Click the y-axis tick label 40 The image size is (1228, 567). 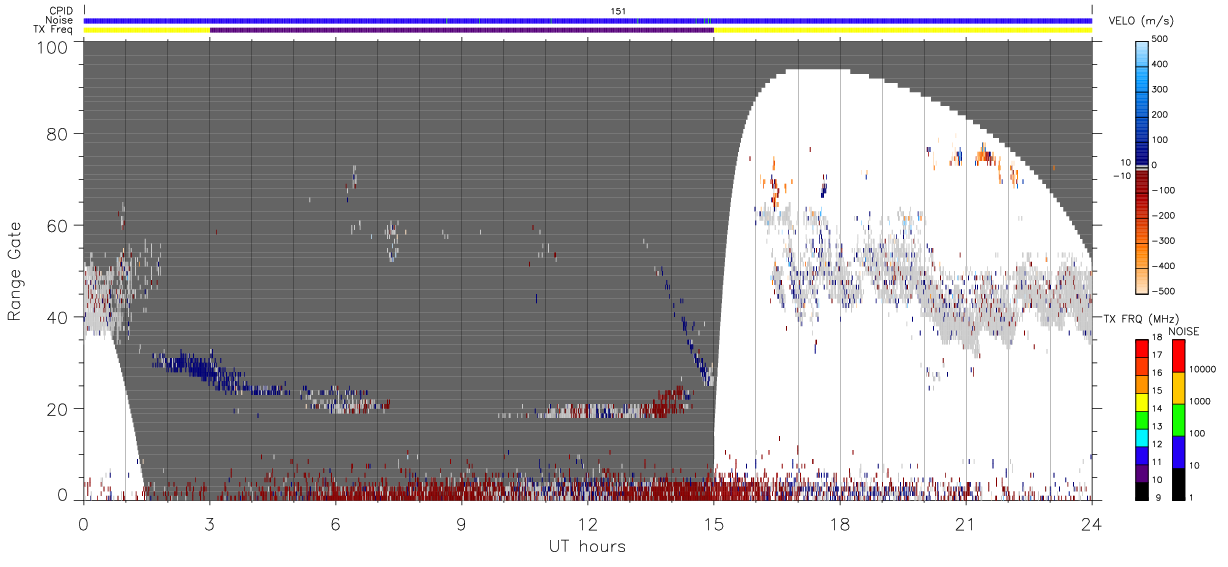pyautogui.click(x=57, y=317)
